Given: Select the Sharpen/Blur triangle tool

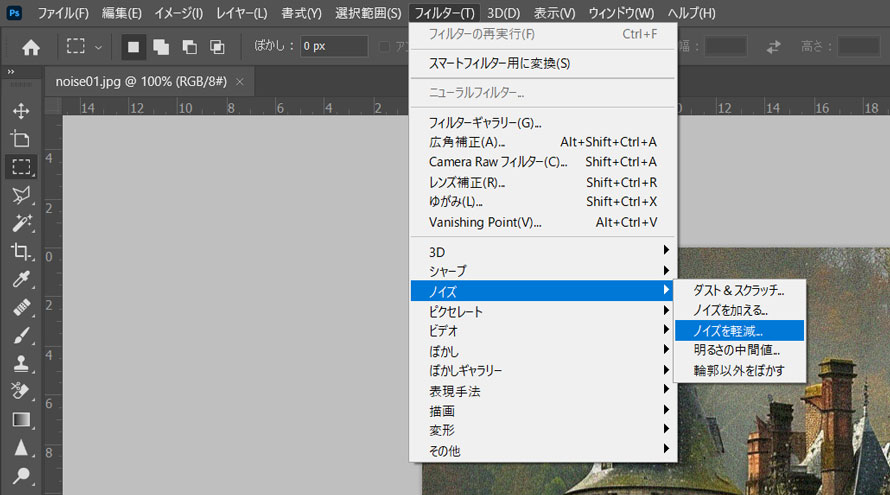Looking at the screenshot, I should click(x=21, y=447).
